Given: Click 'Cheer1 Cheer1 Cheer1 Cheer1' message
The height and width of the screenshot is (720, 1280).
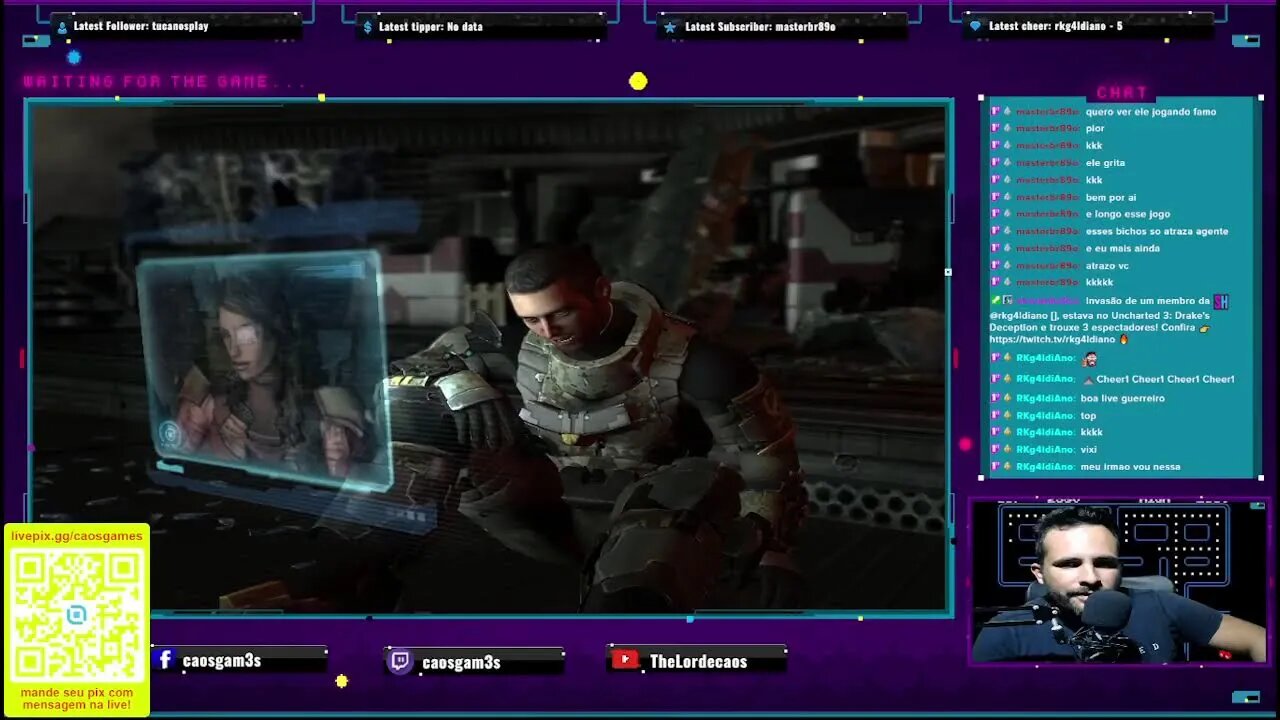Looking at the screenshot, I should tap(1165, 380).
